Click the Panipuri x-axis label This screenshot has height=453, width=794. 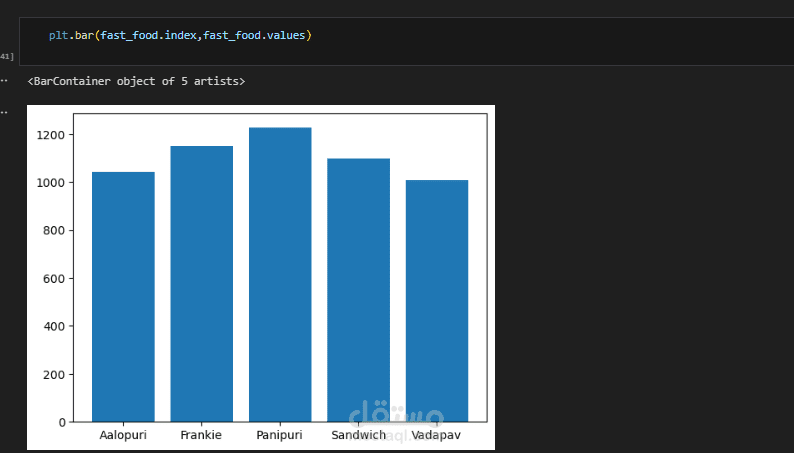[x=280, y=436]
